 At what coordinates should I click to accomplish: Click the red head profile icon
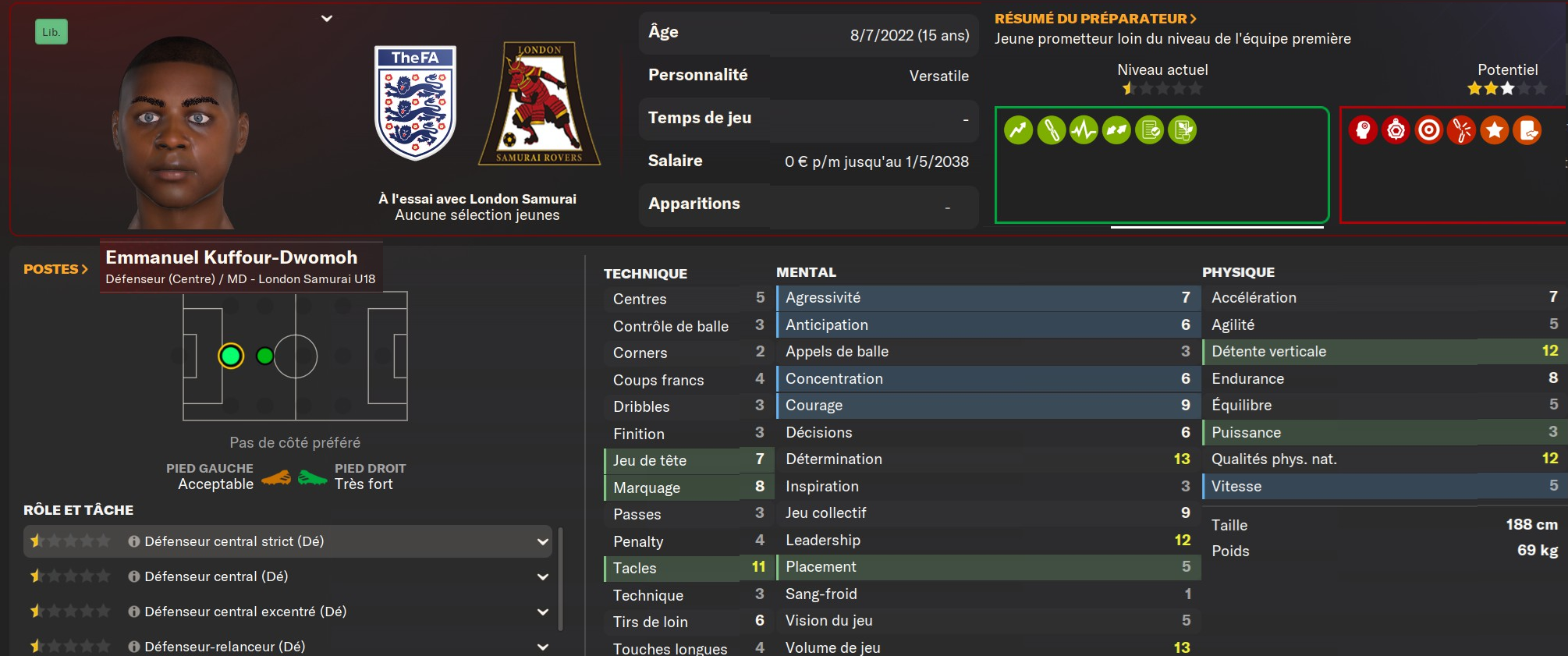tap(1363, 130)
